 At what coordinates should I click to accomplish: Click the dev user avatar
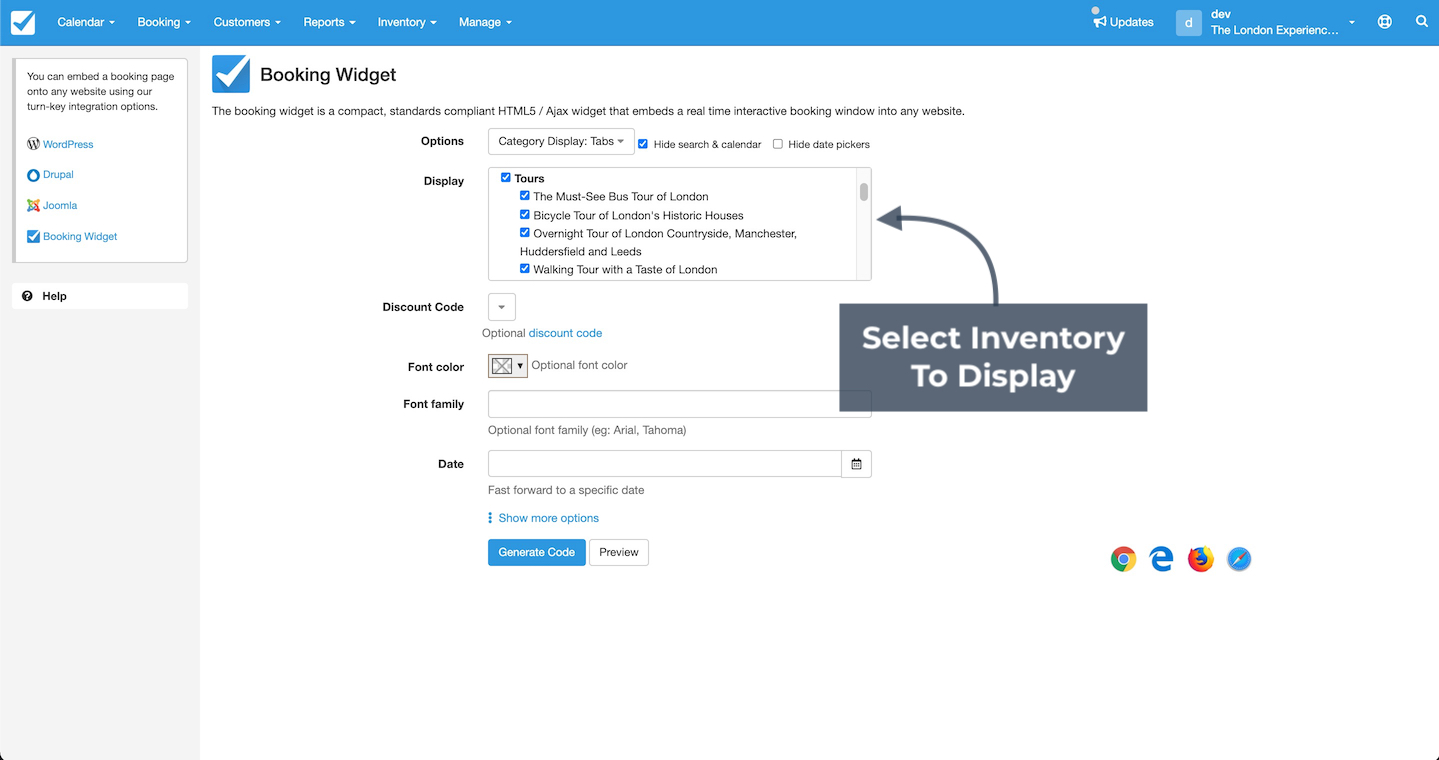1188,22
